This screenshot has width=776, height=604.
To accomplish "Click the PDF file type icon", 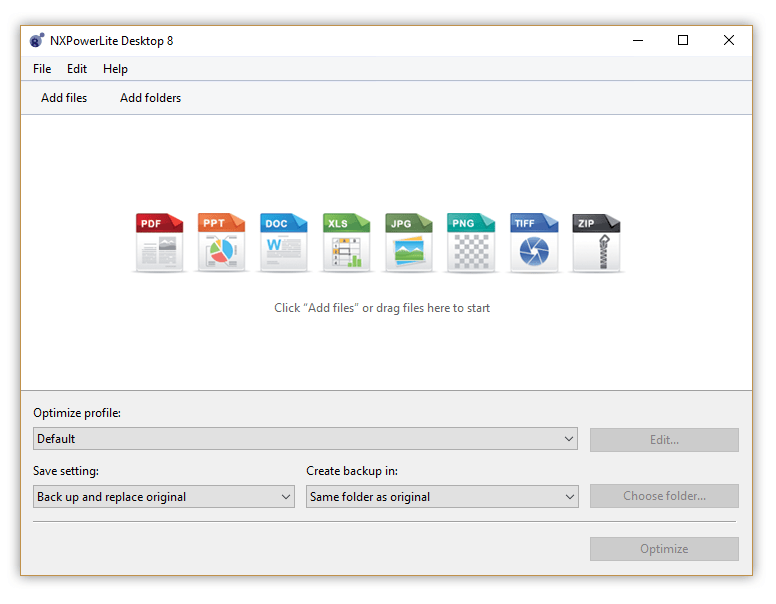I will (159, 243).
